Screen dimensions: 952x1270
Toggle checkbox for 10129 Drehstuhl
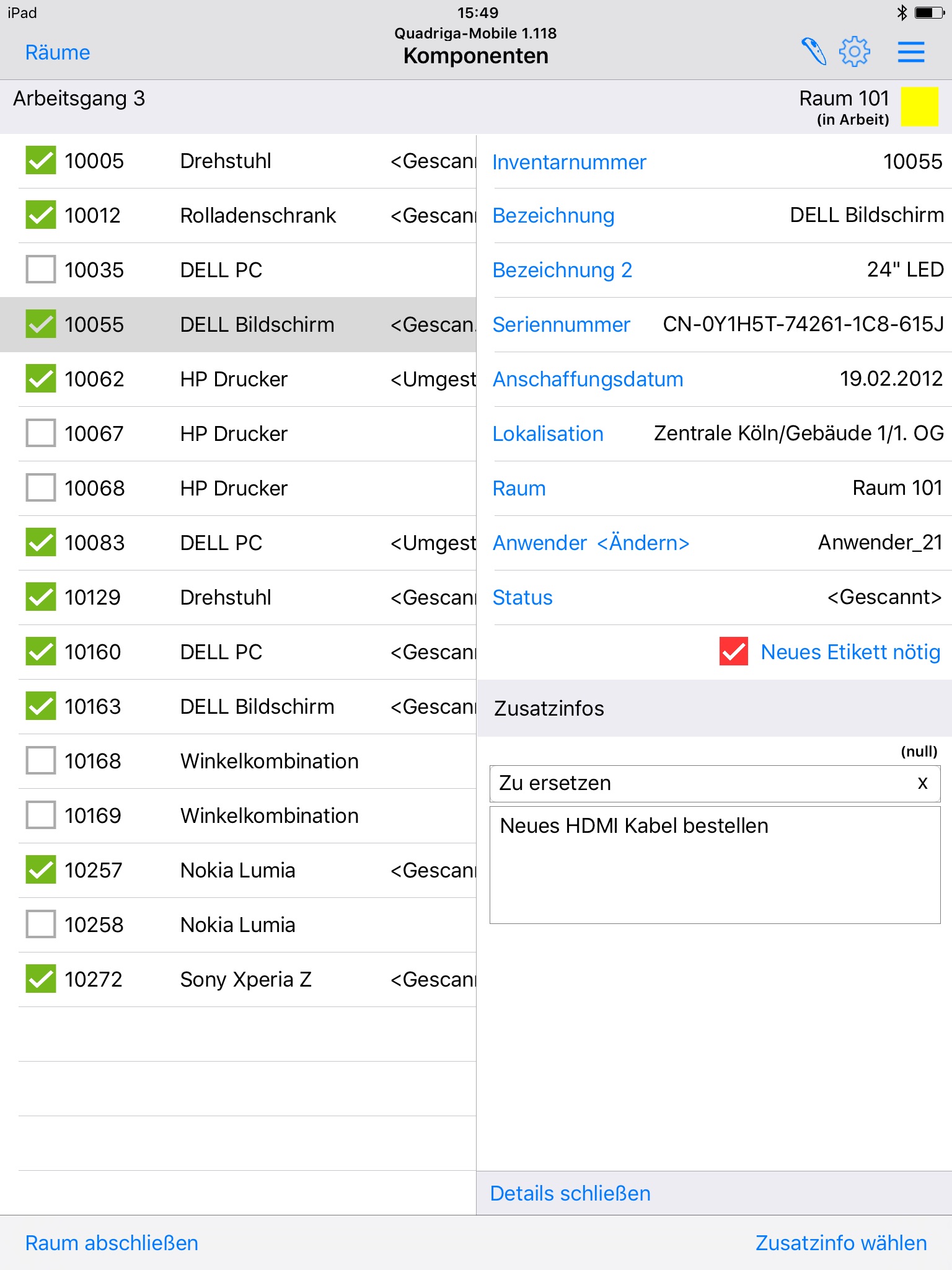tap(41, 597)
